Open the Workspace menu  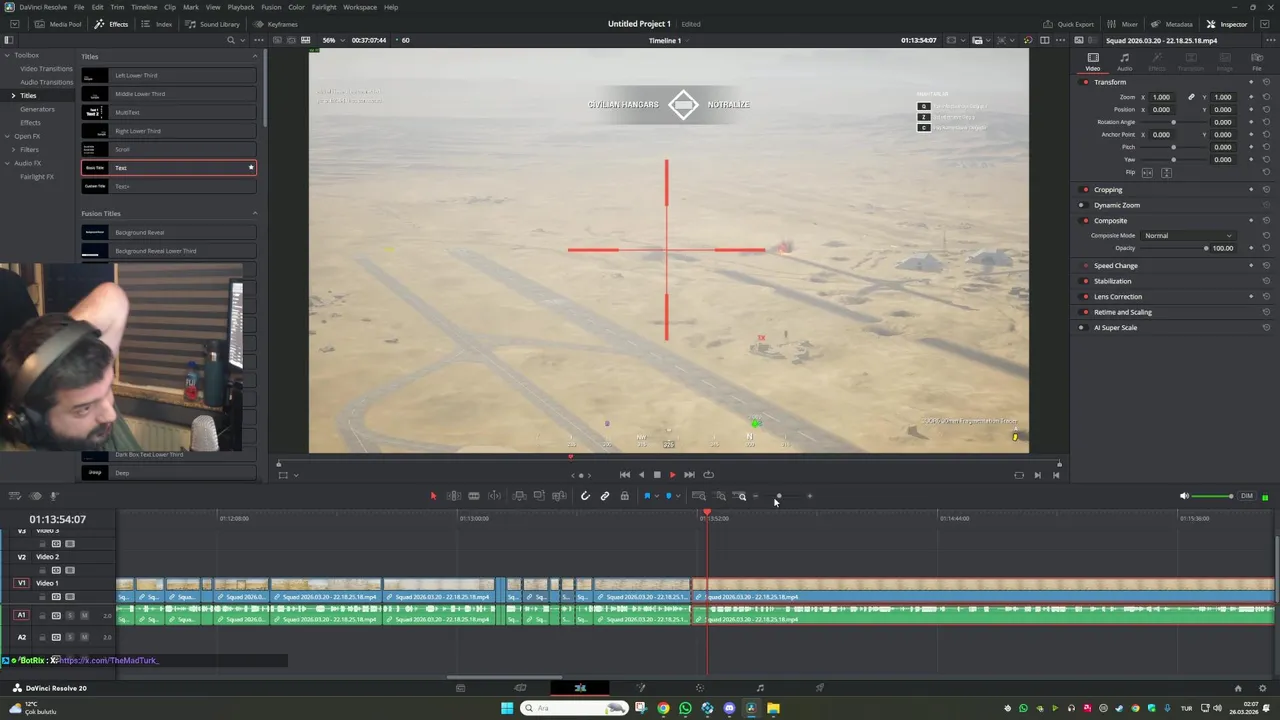pos(360,7)
